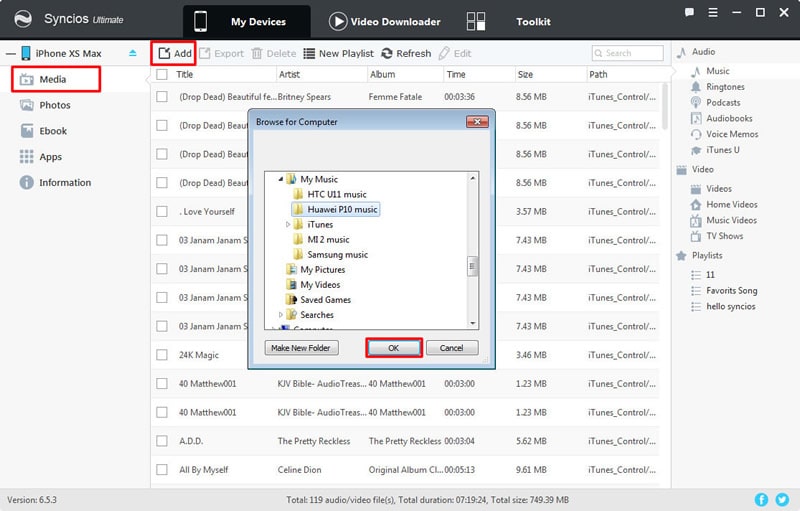The width and height of the screenshot is (800, 511).
Task: Check the Britney Spears Femme Fatale row
Action: 162,96
